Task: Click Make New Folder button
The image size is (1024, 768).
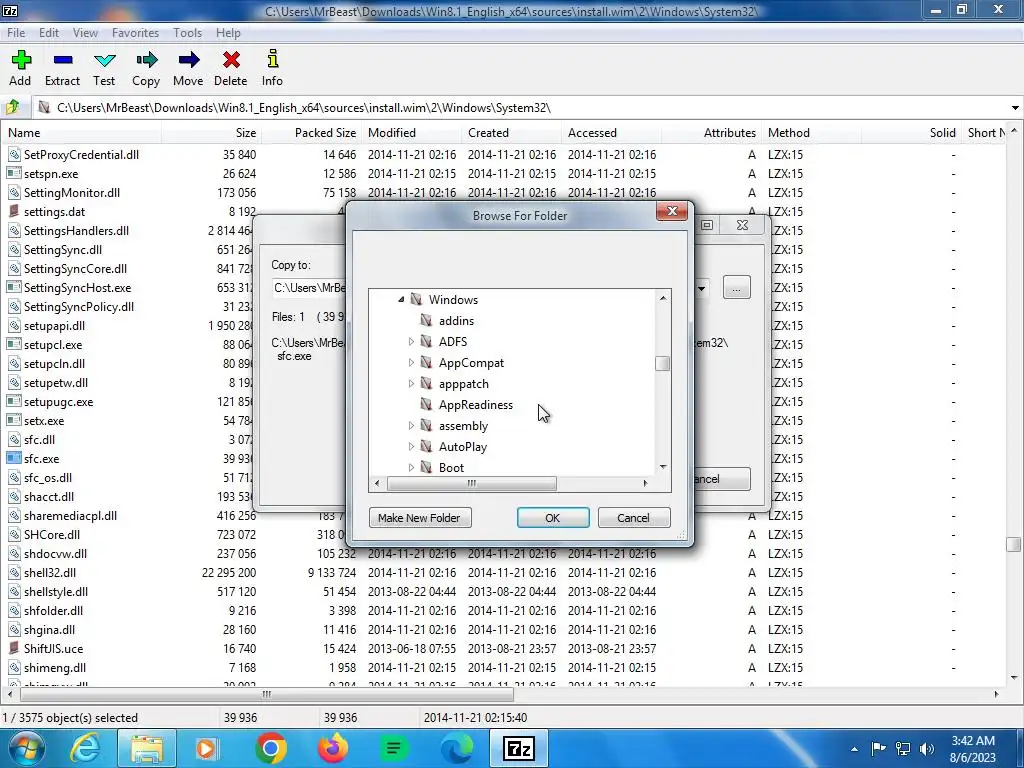Action: coord(419,518)
